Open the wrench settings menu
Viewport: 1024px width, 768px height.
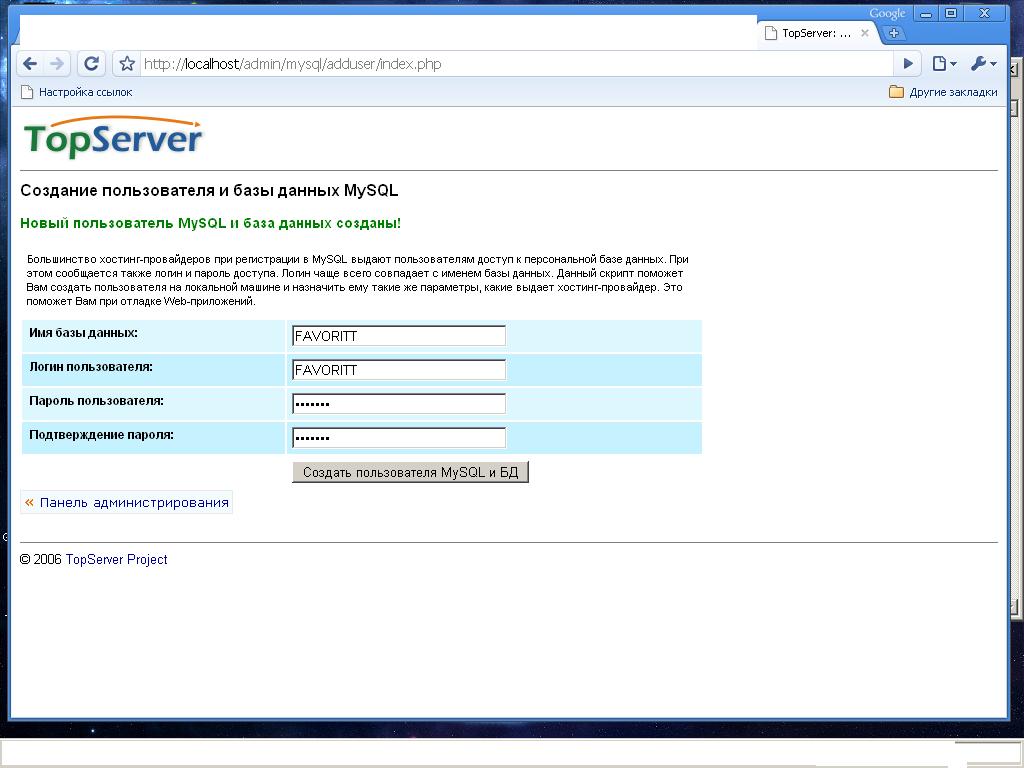983,63
